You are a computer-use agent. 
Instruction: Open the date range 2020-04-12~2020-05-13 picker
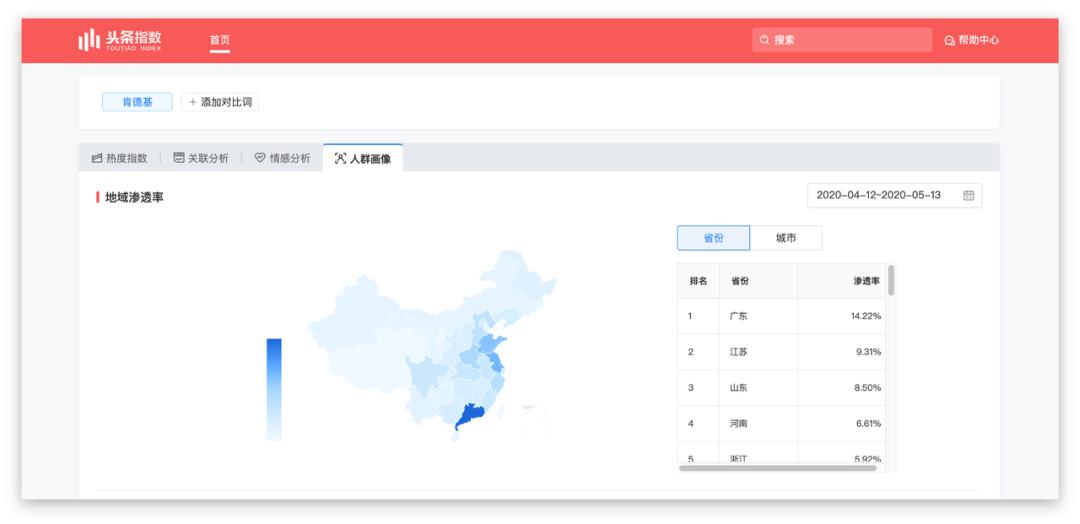895,195
